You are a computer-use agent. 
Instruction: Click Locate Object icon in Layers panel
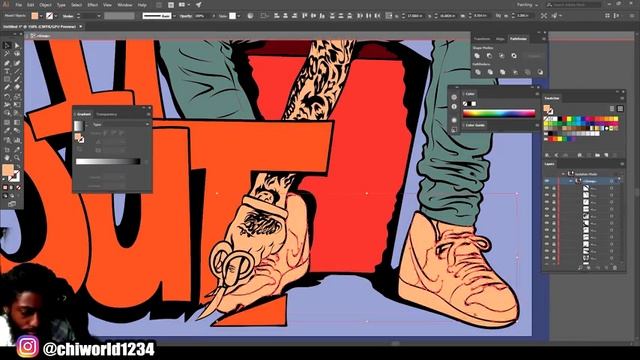click(580, 268)
